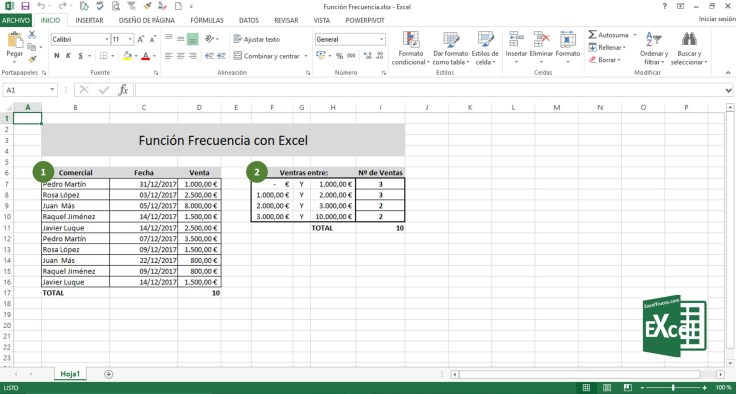Switch to the DATOS tab
736x394 pixels.
coord(249,20)
